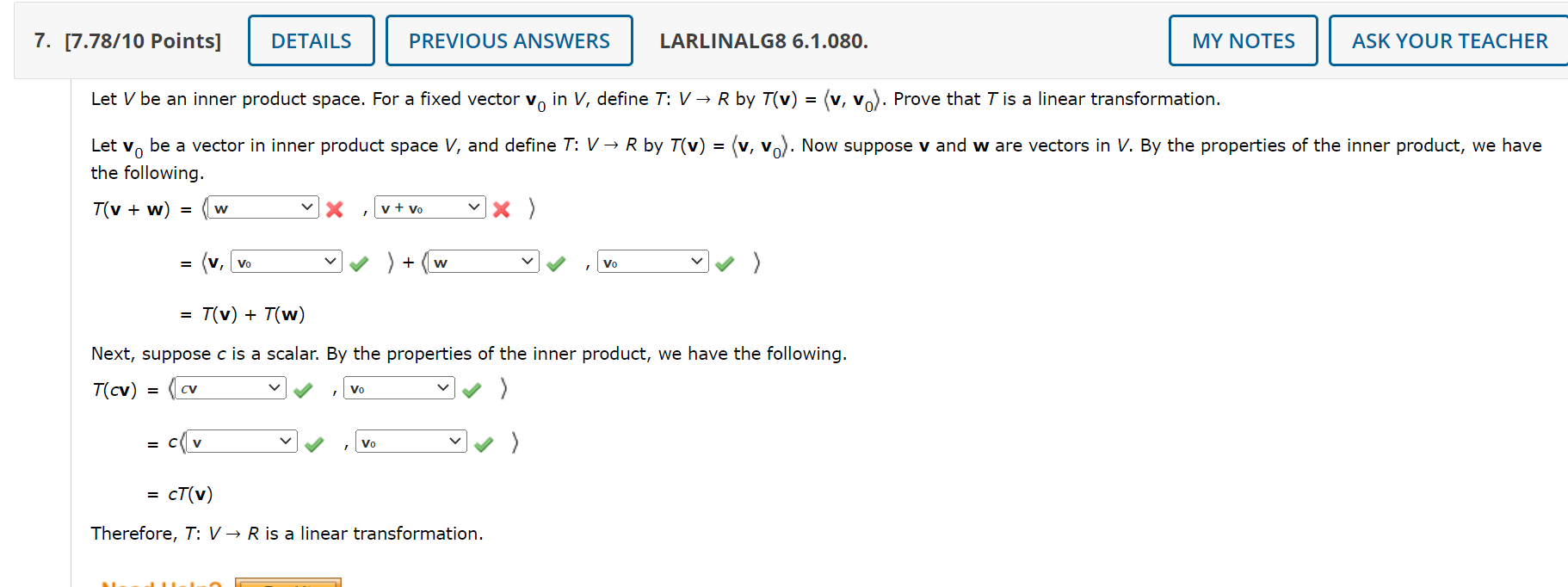Click the orange Need Help button
1568x587 pixels.
tap(293, 583)
